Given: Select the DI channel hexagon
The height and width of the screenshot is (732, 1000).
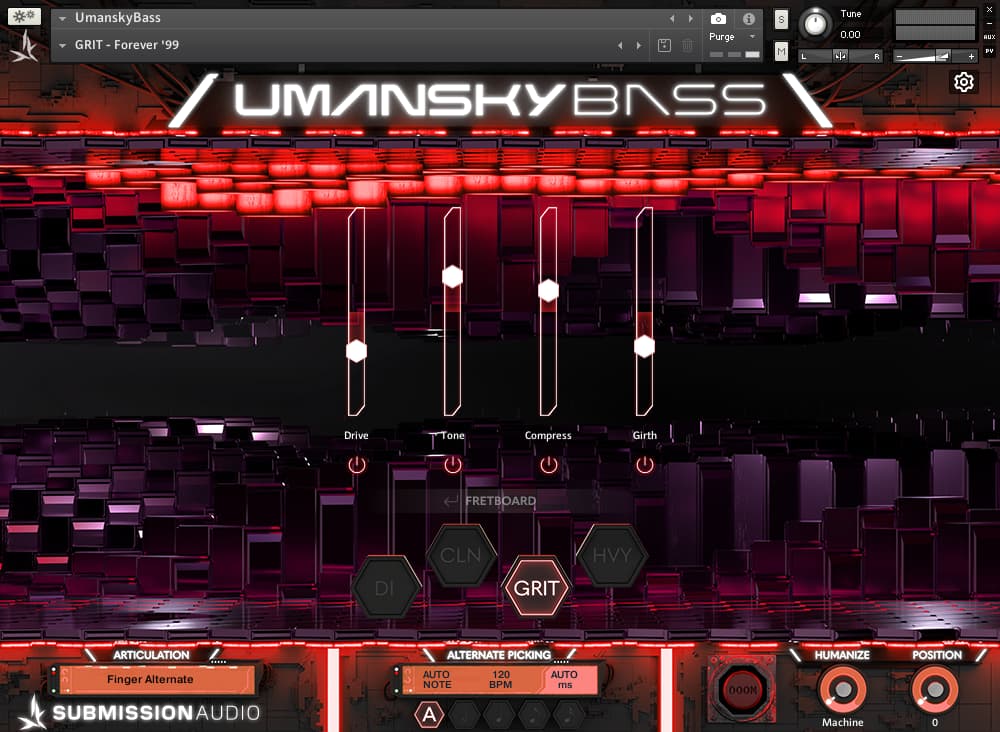Looking at the screenshot, I should tap(387, 583).
